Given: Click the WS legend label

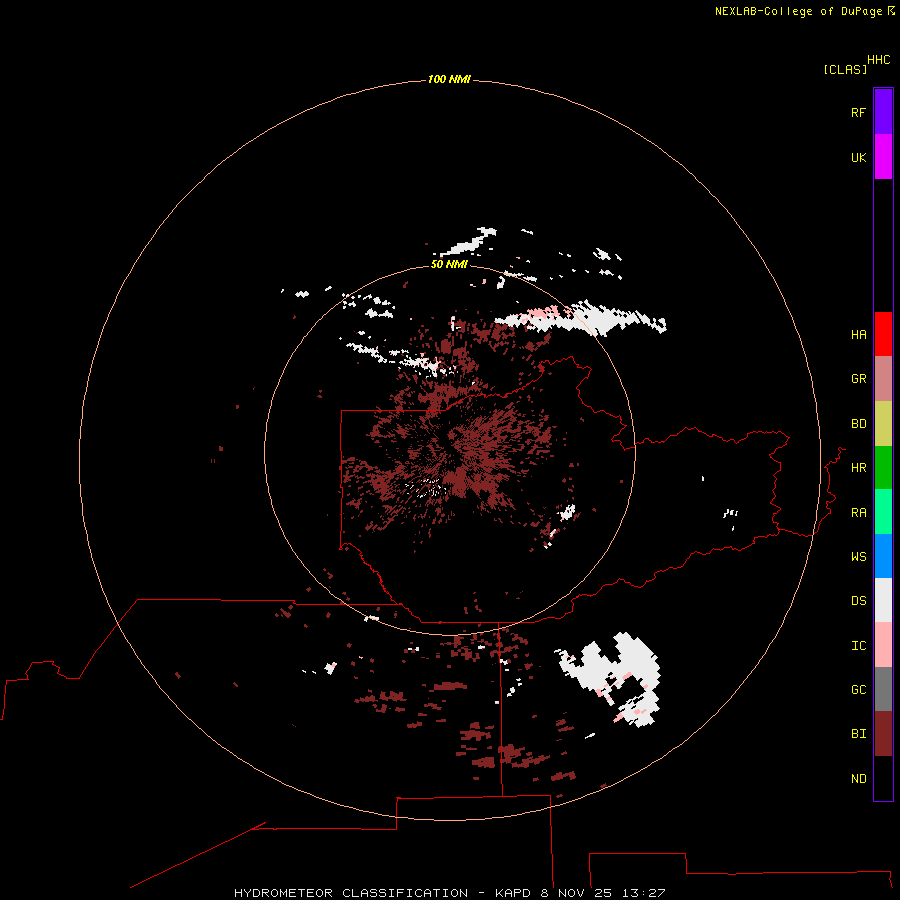Looking at the screenshot, I should click(x=858, y=556).
